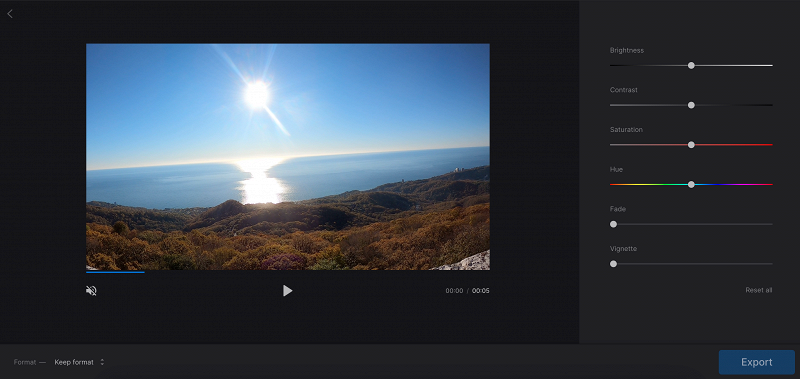
Task: Play the video preview
Action: [288, 291]
